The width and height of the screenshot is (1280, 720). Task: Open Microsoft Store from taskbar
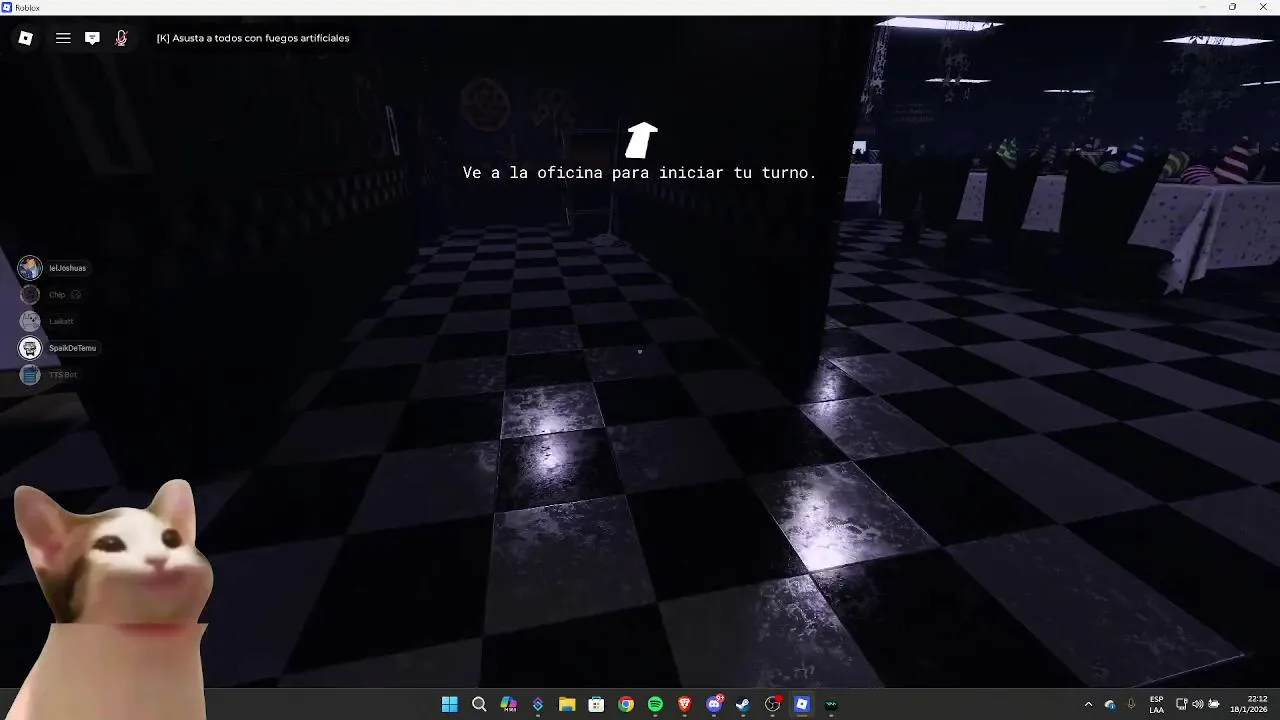tap(596, 704)
